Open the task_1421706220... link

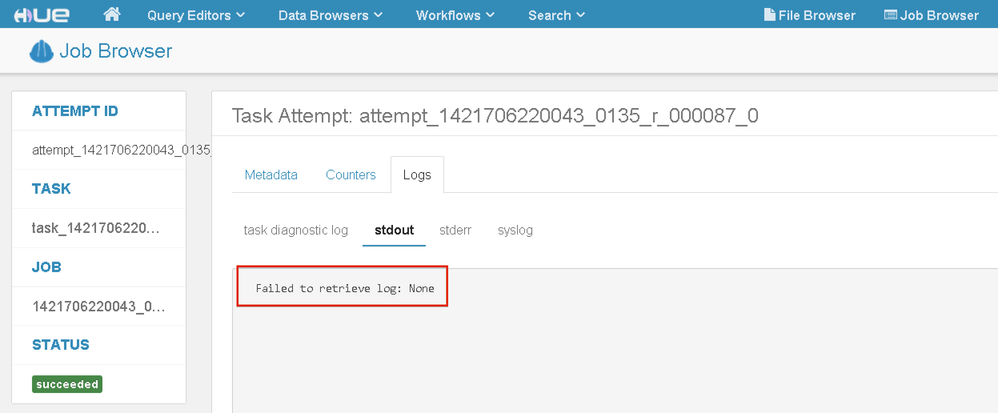pyautogui.click(x=95, y=228)
